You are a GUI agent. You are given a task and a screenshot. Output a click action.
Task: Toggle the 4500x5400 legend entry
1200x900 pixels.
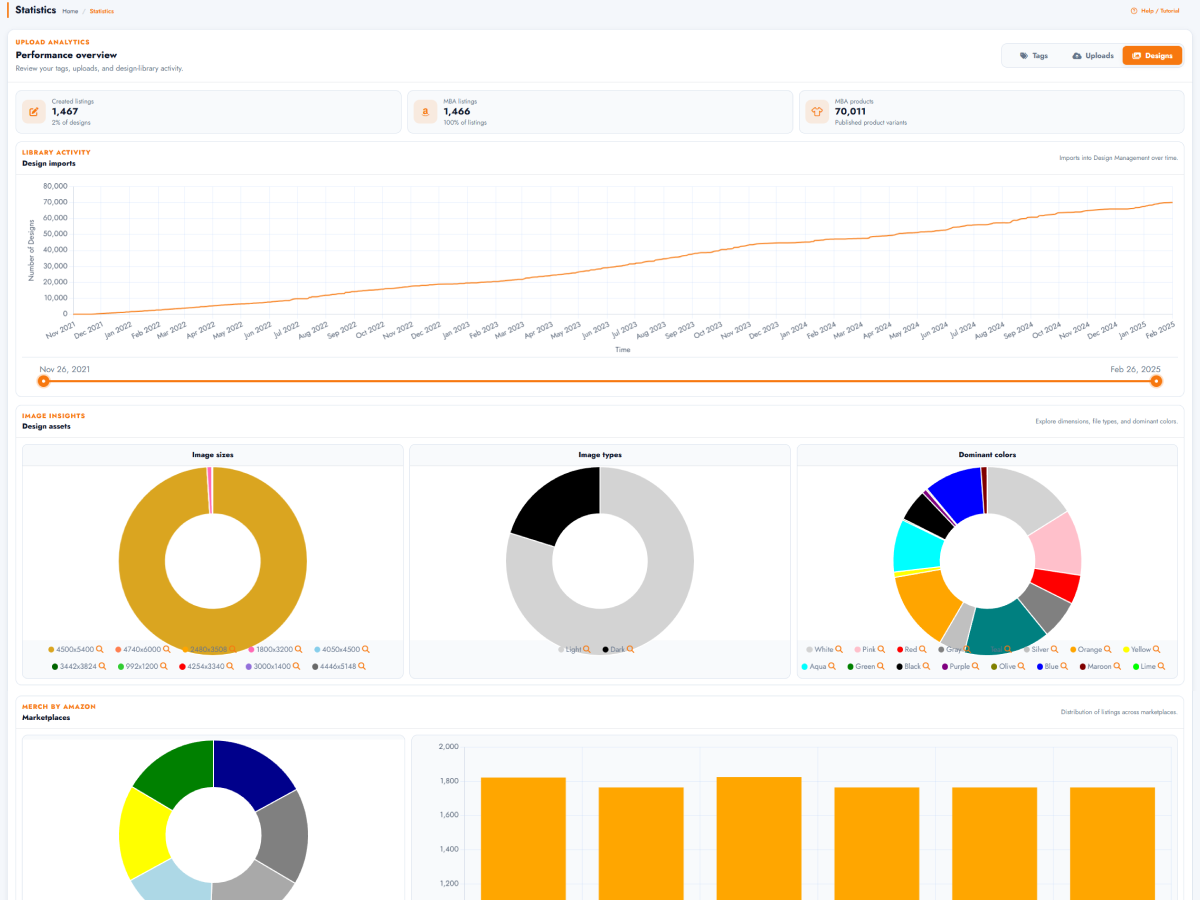click(x=71, y=650)
